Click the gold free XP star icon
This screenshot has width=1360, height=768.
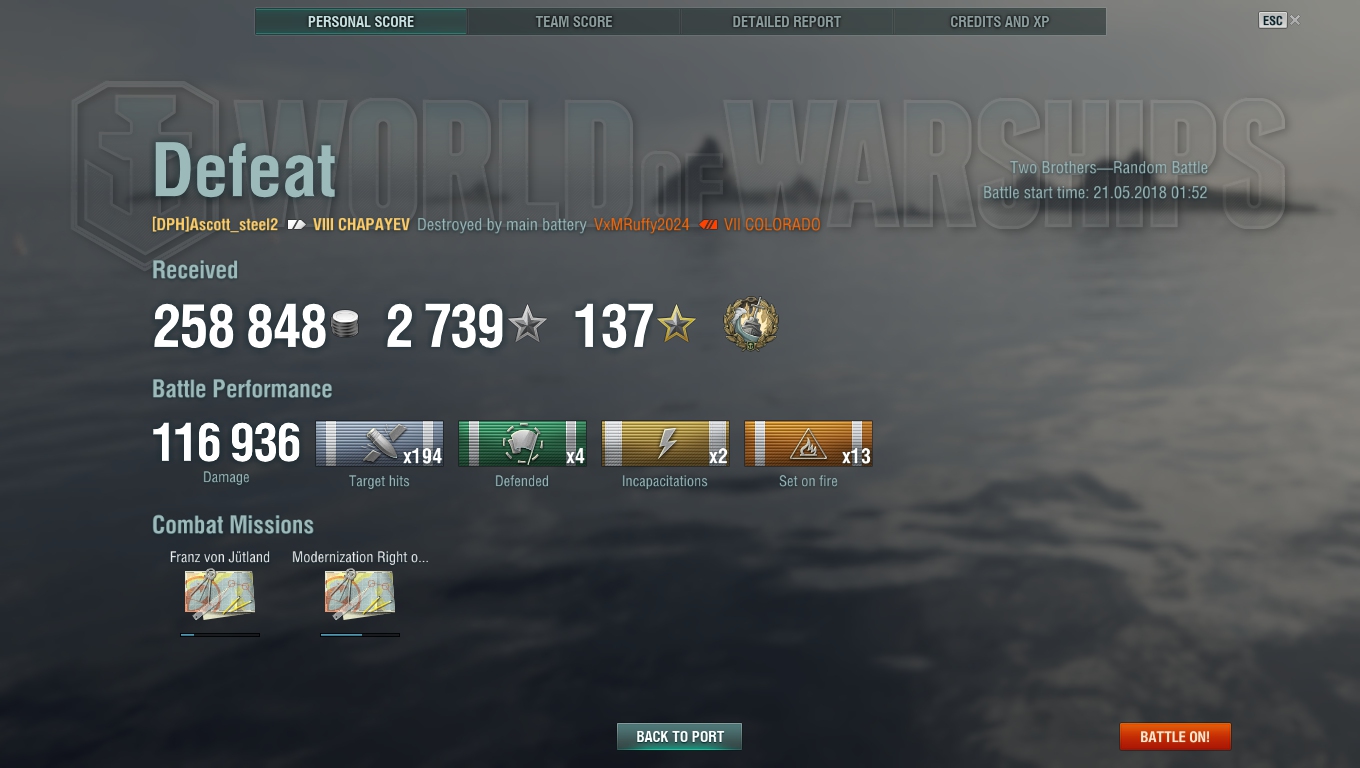pyautogui.click(x=677, y=324)
